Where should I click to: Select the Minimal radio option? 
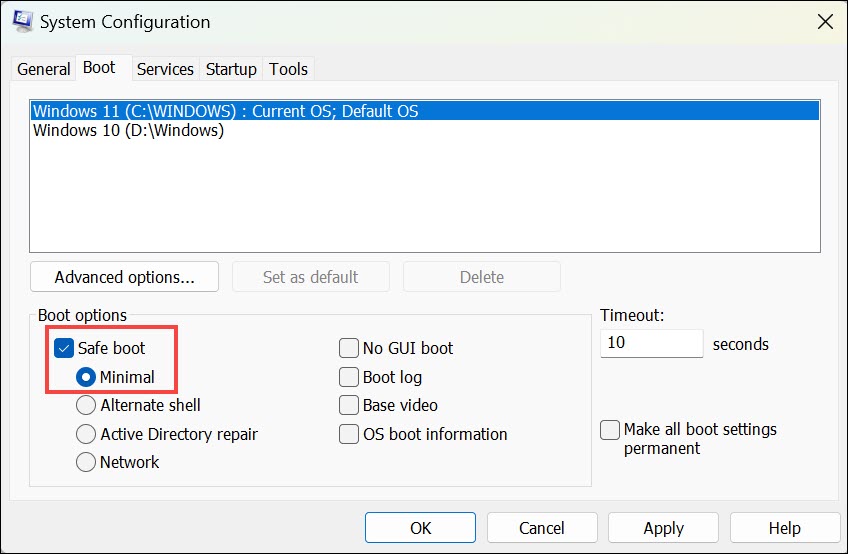[86, 377]
